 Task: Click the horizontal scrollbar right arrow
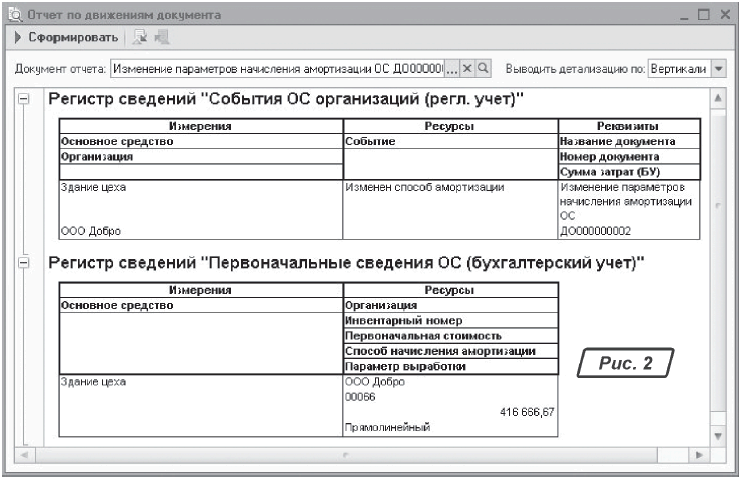[x=700, y=454]
